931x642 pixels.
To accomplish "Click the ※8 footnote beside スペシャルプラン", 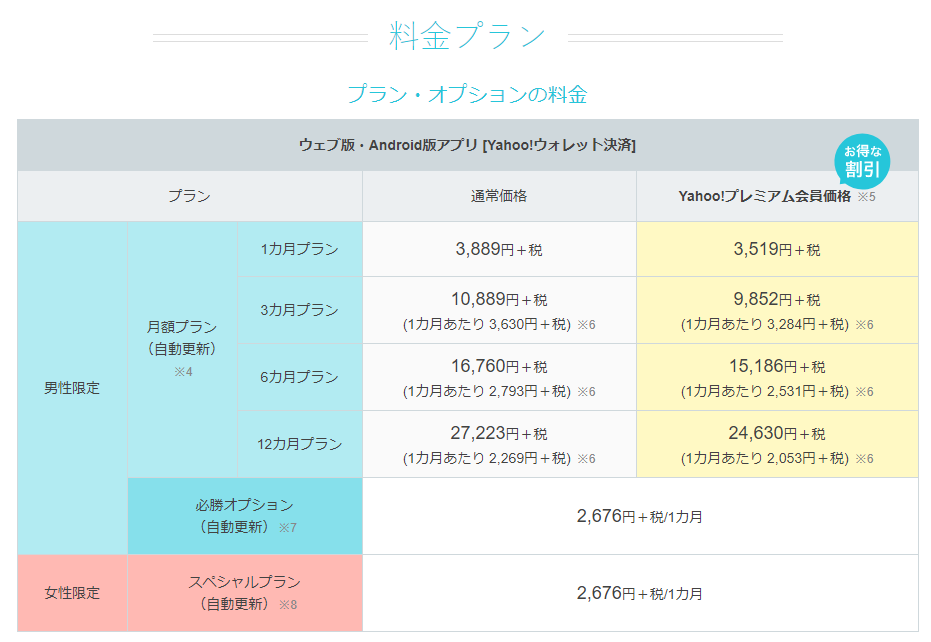I will (x=288, y=604).
